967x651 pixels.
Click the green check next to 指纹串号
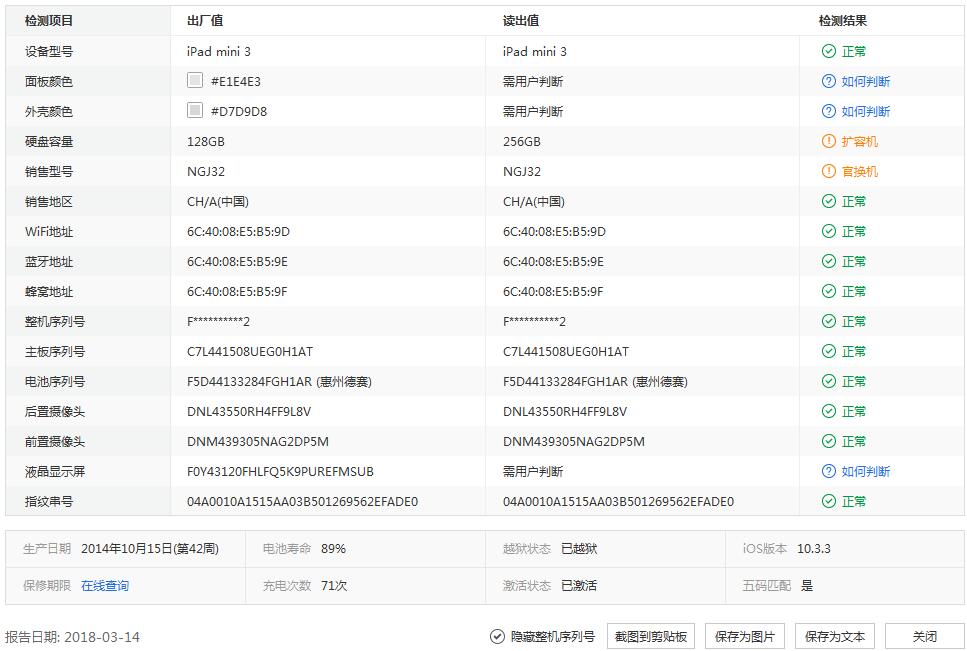[827, 501]
